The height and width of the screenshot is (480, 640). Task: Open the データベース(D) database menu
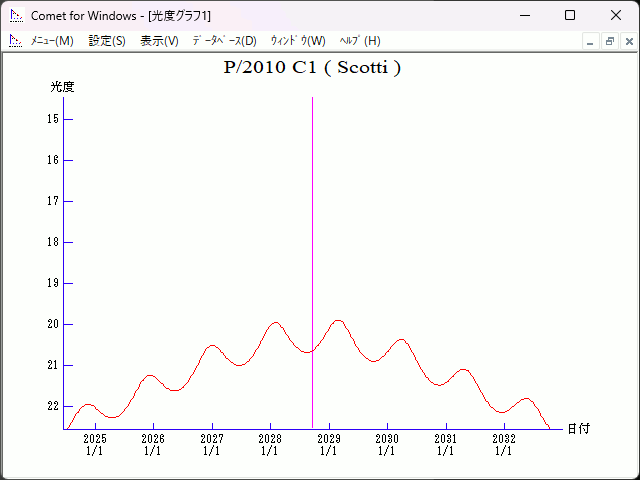[x=224, y=41]
